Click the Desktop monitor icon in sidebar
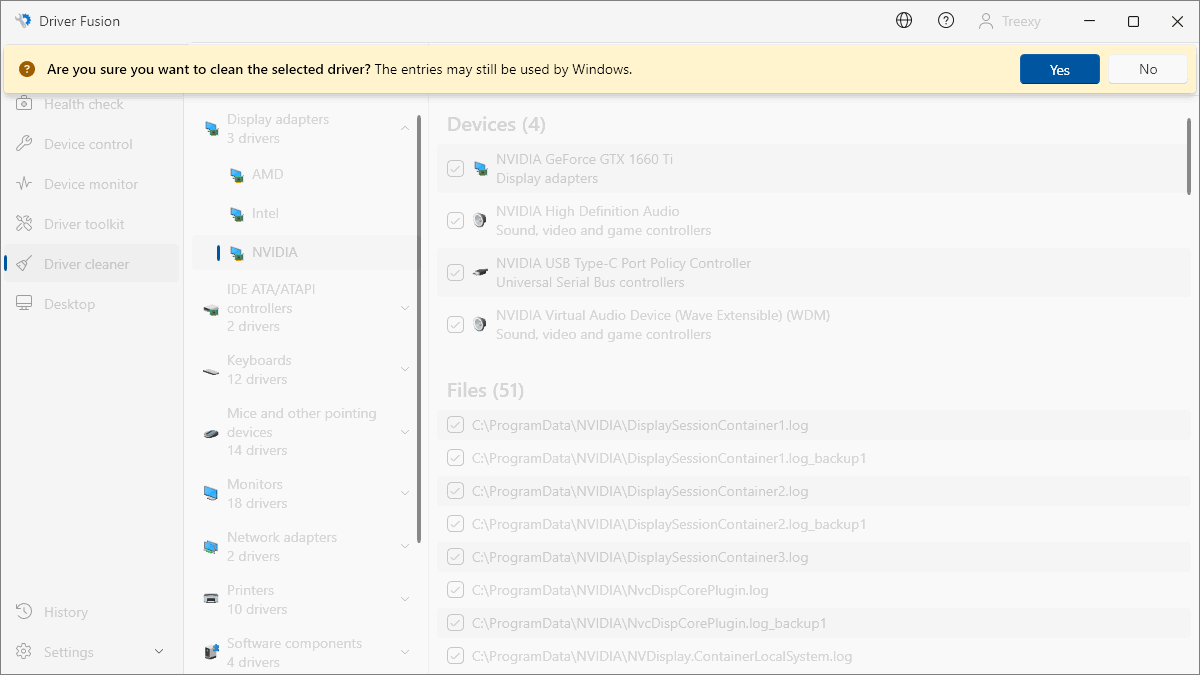Image resolution: width=1200 pixels, height=675 pixels. tap(25, 304)
